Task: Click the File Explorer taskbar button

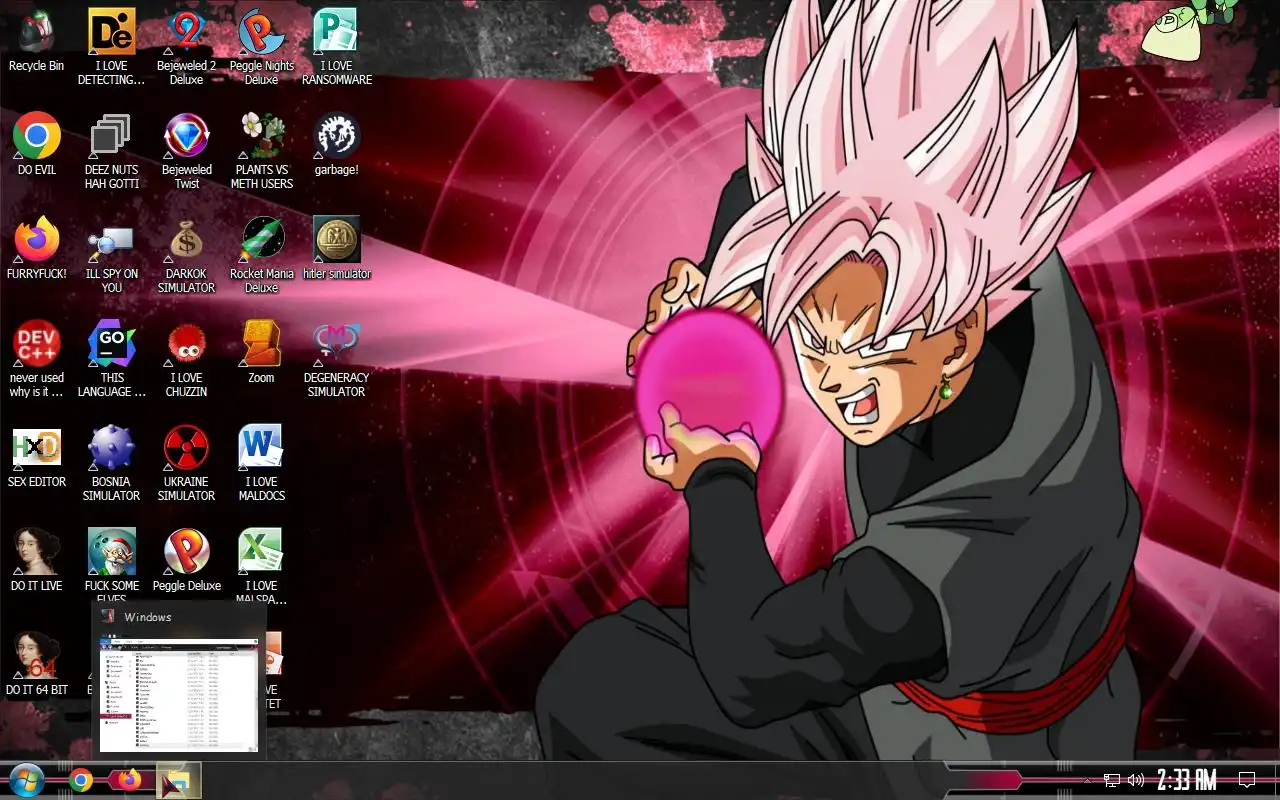Action: click(x=179, y=780)
